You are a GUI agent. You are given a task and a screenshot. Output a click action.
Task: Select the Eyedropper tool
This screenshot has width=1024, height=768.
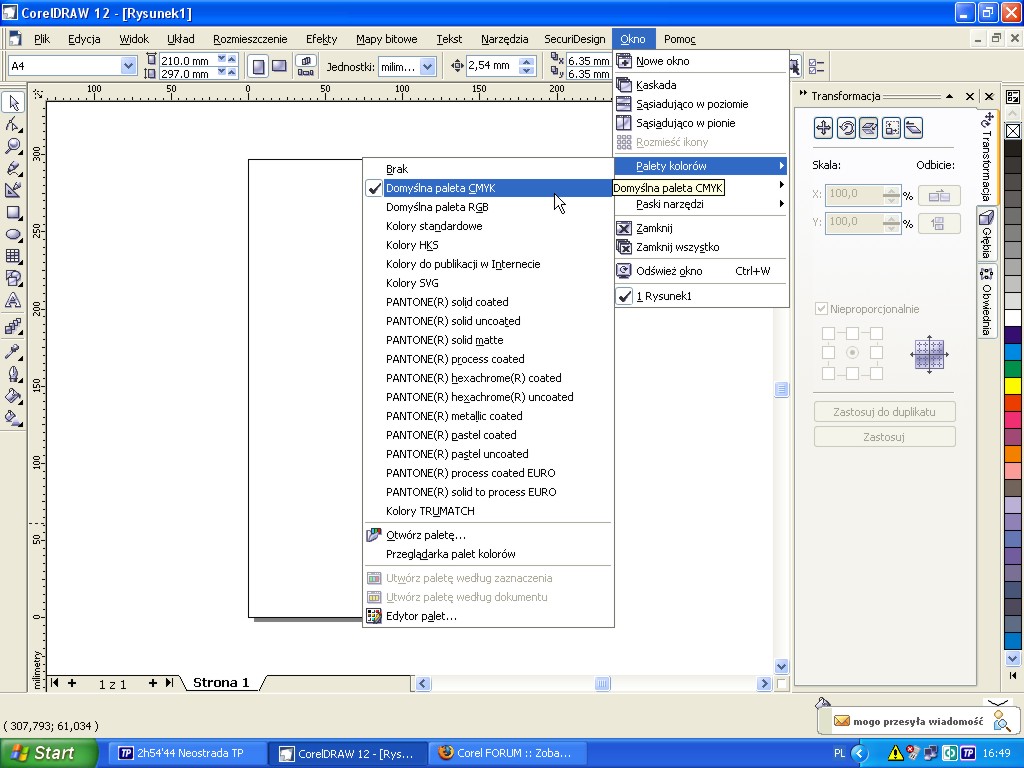pos(13,352)
